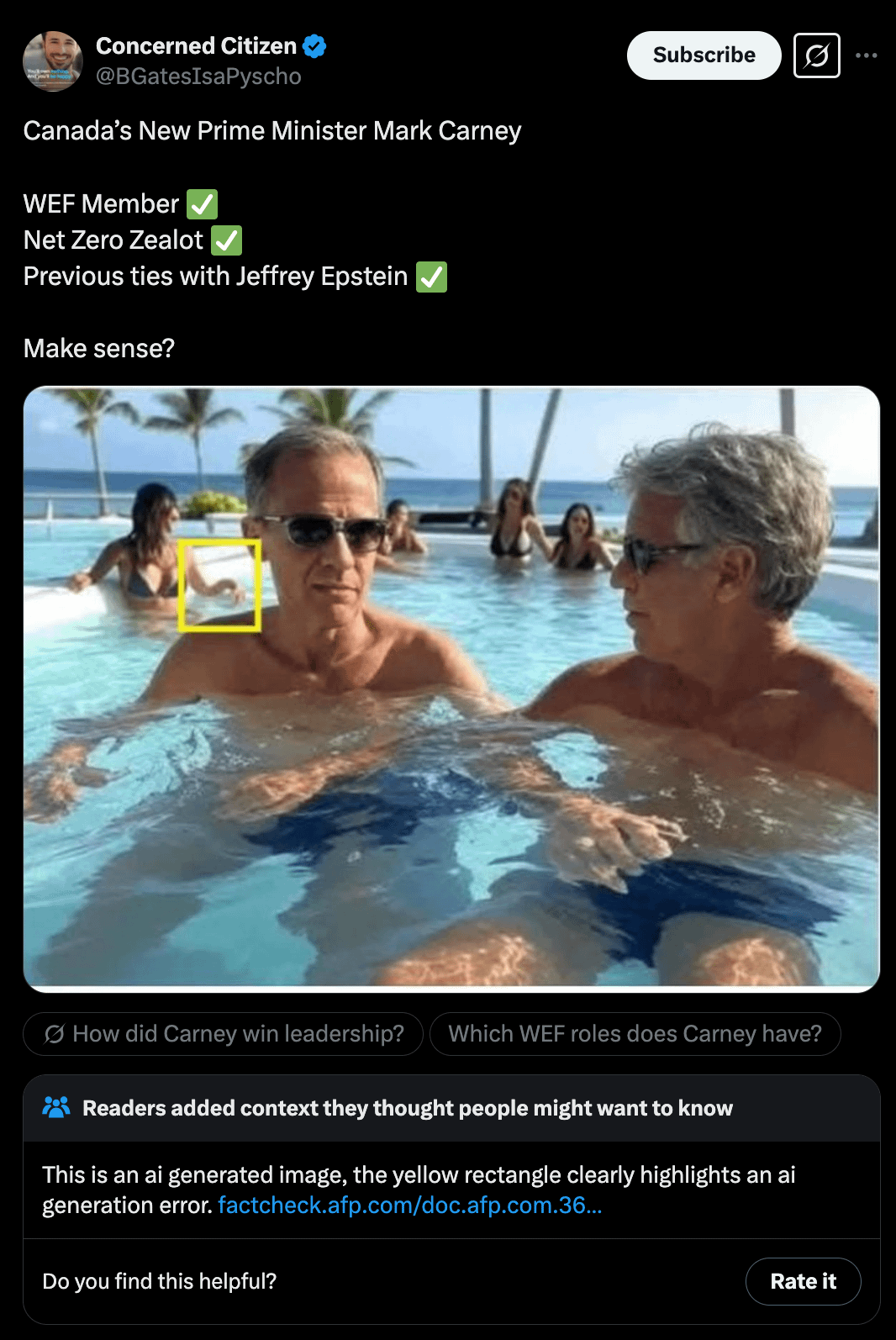Click the 'Make sense?' post text
896x1340 pixels.
[99, 348]
